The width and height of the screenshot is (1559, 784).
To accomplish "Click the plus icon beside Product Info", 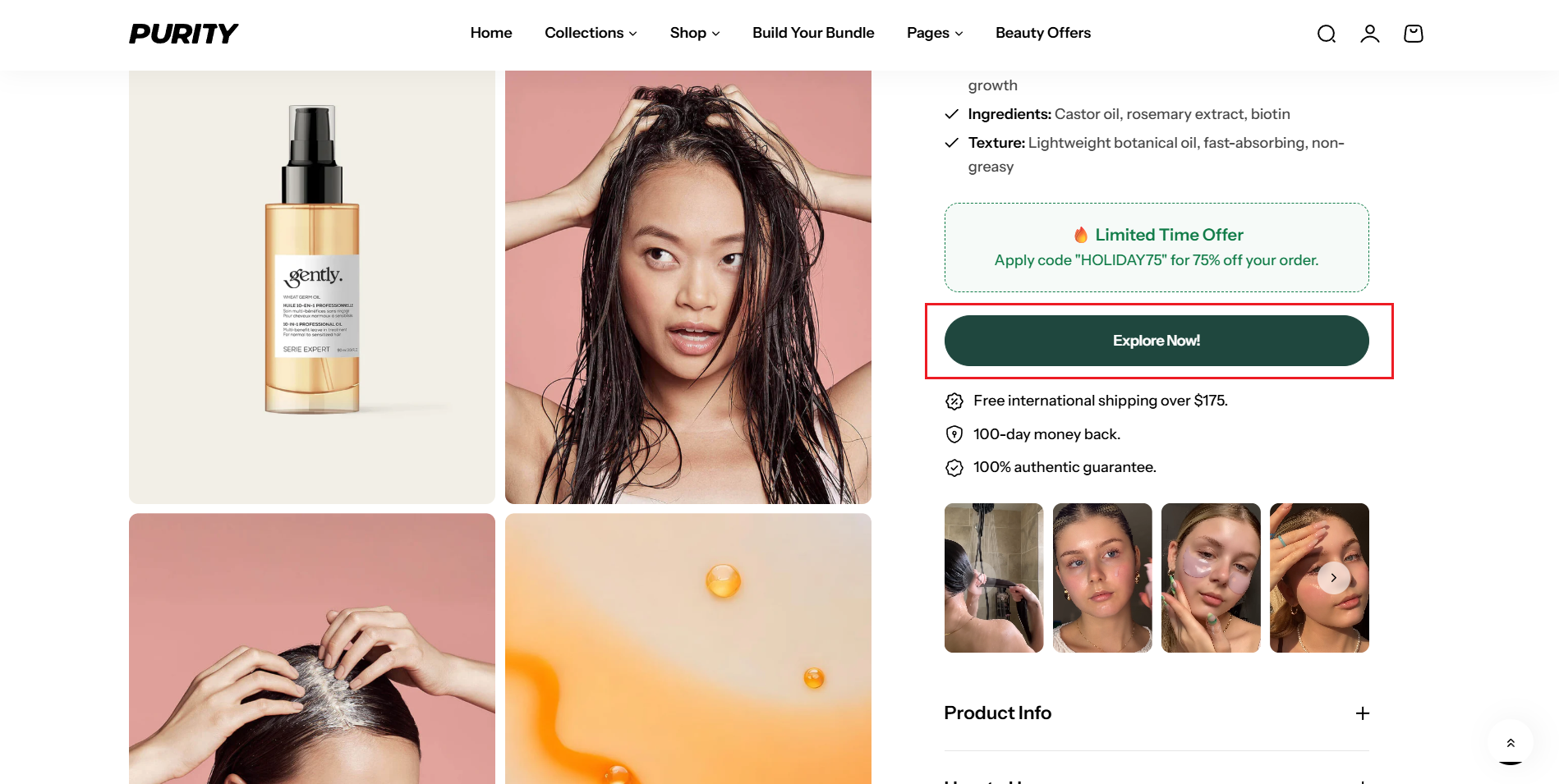I will click(x=1362, y=713).
